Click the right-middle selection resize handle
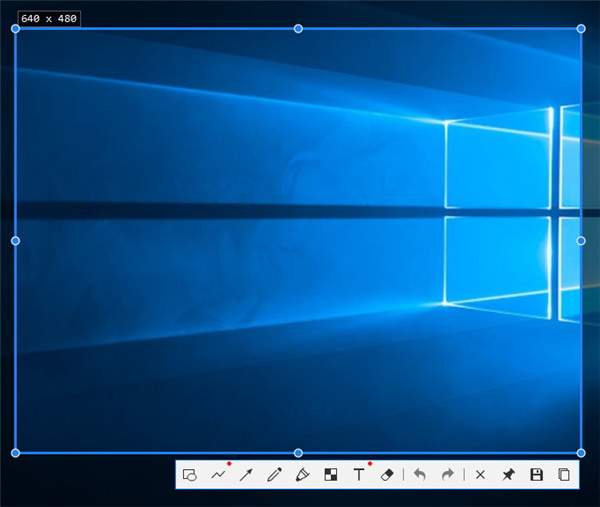 [x=581, y=241]
